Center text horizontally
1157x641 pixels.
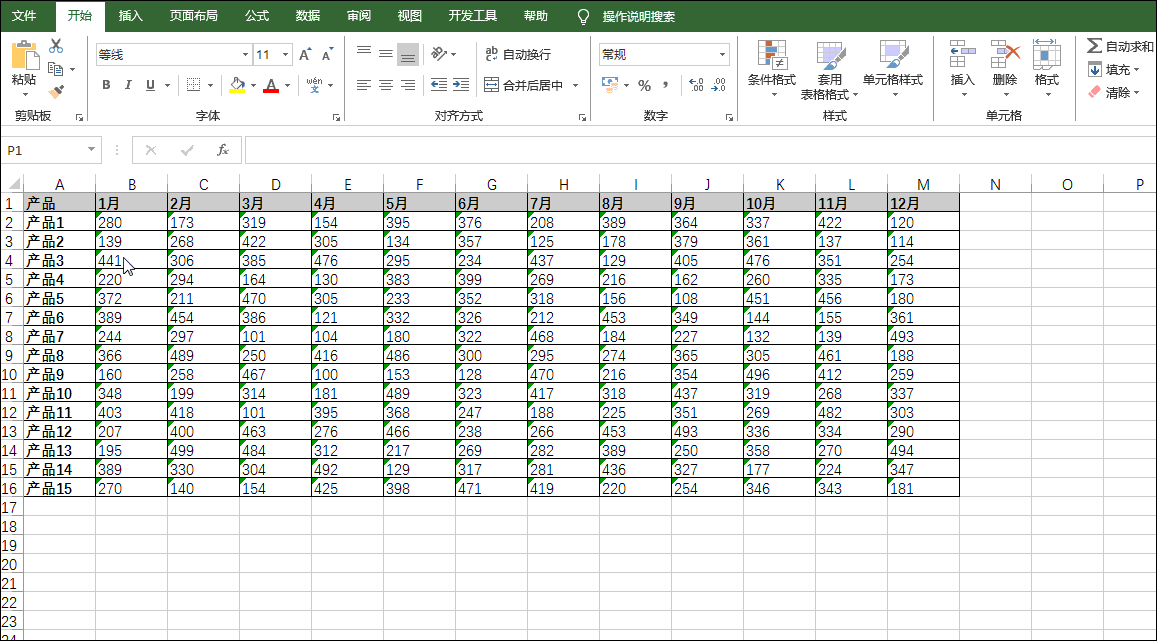(x=386, y=85)
